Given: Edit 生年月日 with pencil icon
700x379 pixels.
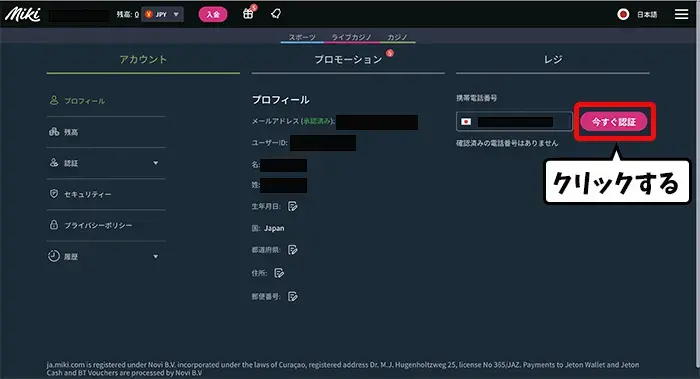Looking at the screenshot, I should [293, 206].
